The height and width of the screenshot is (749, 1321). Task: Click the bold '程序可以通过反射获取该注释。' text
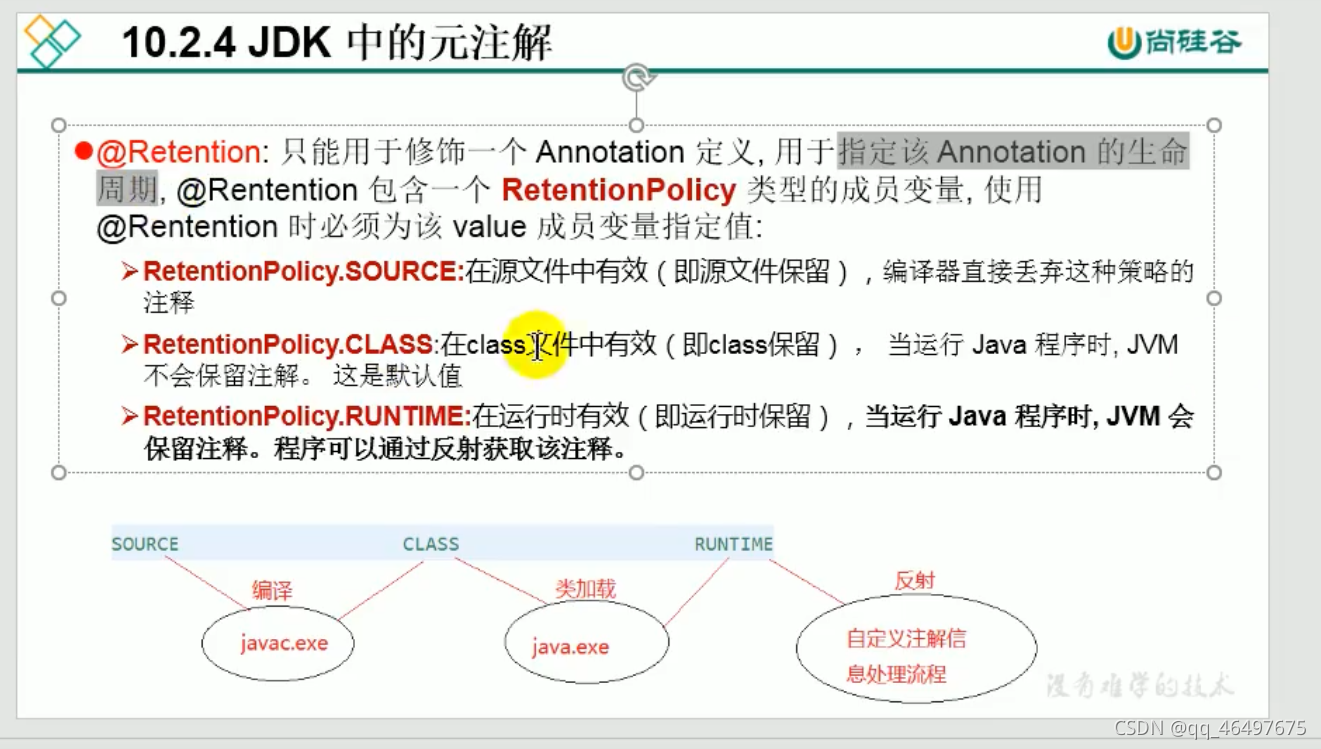coord(455,449)
